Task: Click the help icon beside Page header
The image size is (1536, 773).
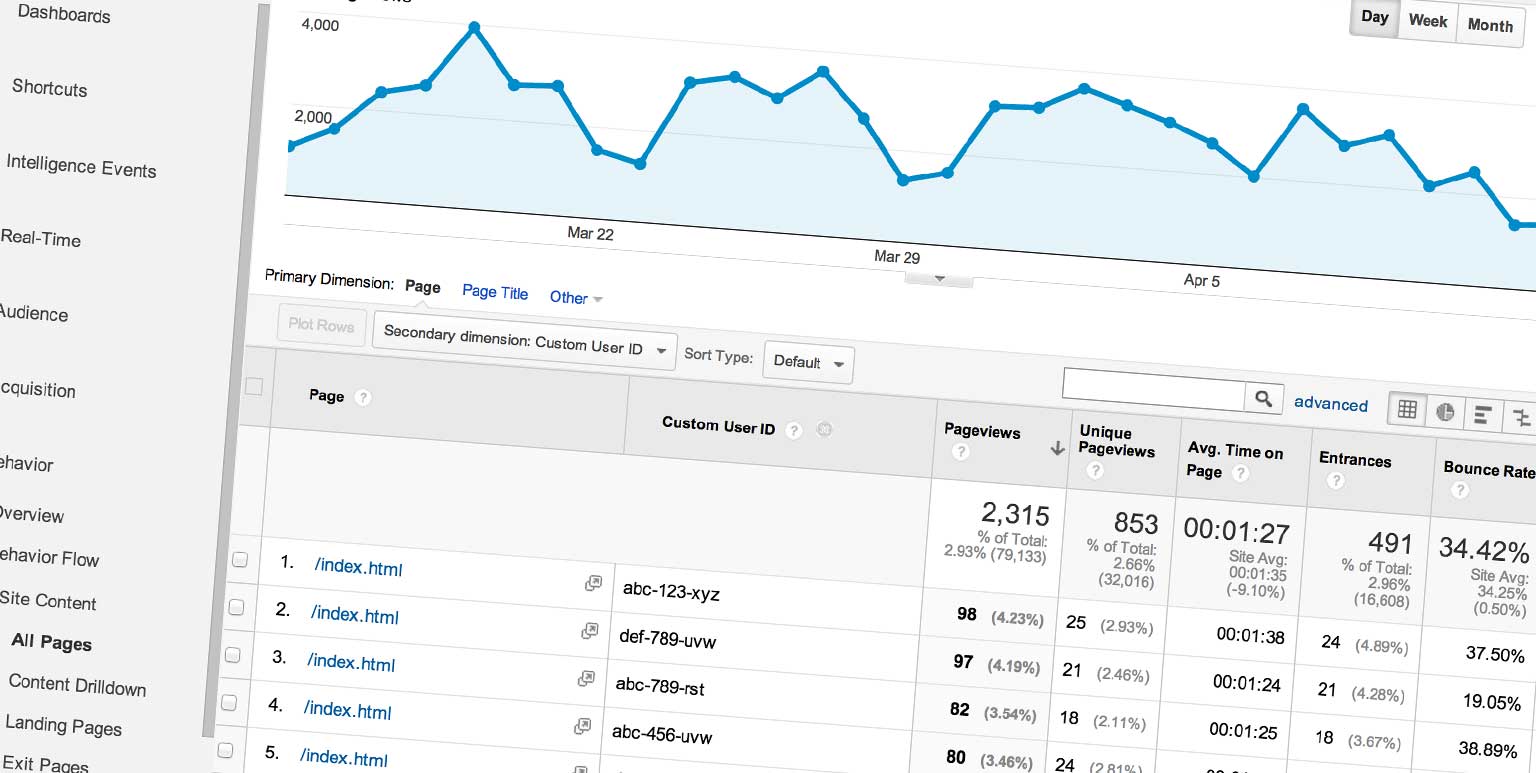Action: (x=363, y=398)
